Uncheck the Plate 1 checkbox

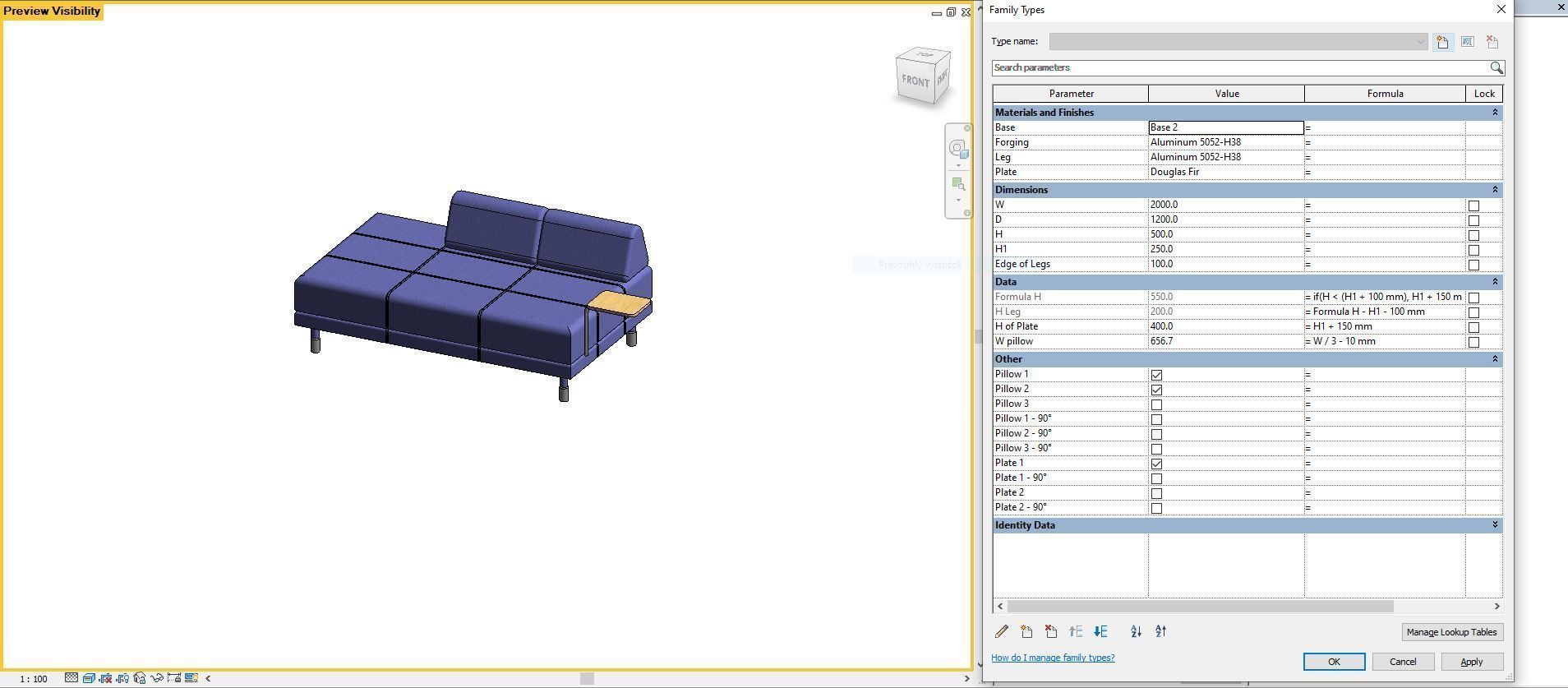1156,464
